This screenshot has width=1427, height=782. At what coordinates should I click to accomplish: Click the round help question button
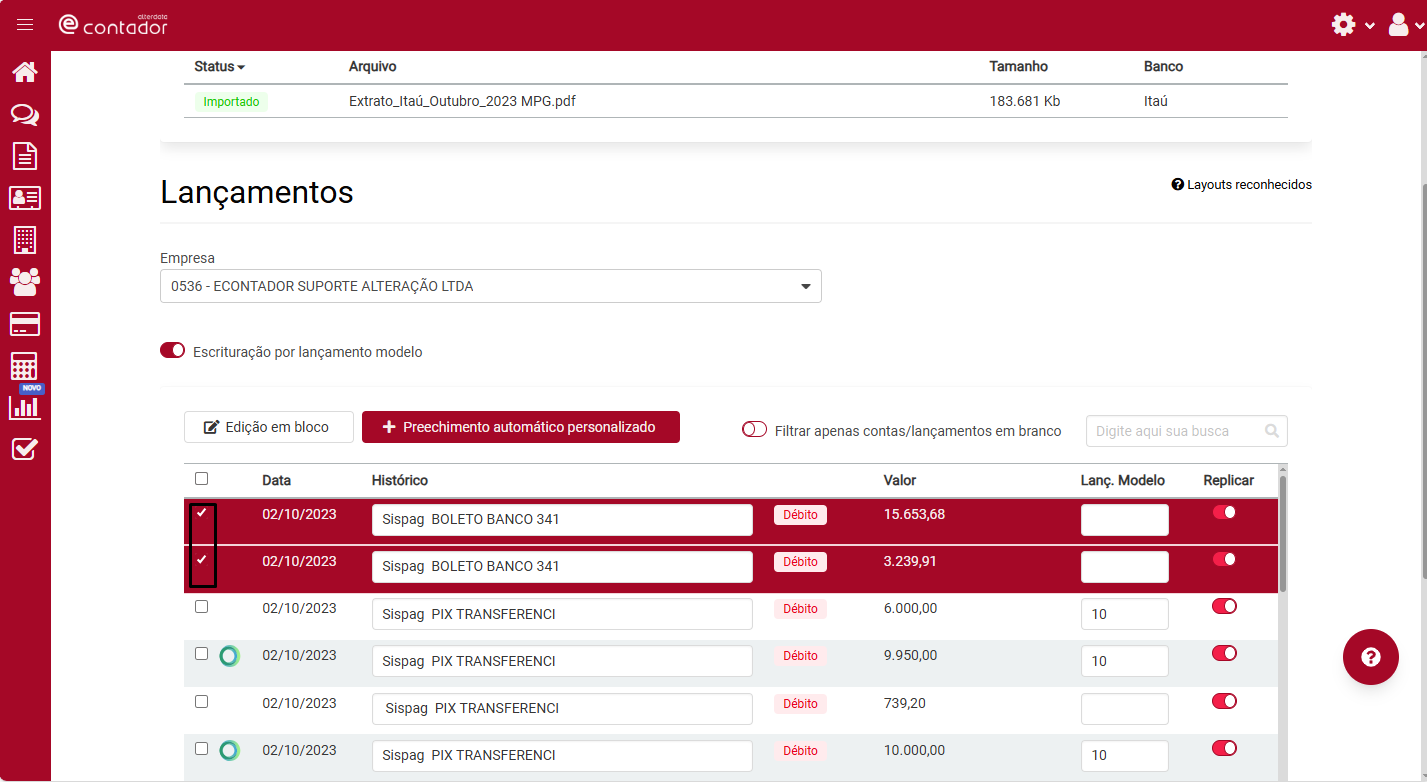1370,657
